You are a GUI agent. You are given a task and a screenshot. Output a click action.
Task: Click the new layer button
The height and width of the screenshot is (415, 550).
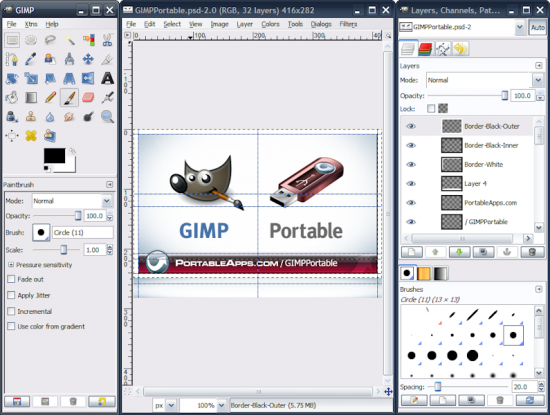tap(411, 252)
